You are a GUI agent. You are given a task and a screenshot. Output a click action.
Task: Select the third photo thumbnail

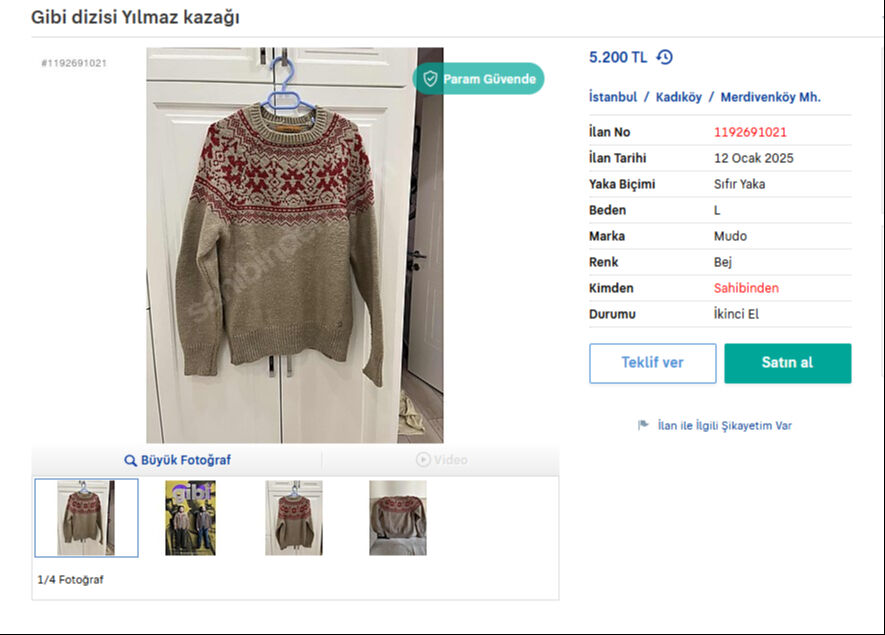tap(294, 517)
